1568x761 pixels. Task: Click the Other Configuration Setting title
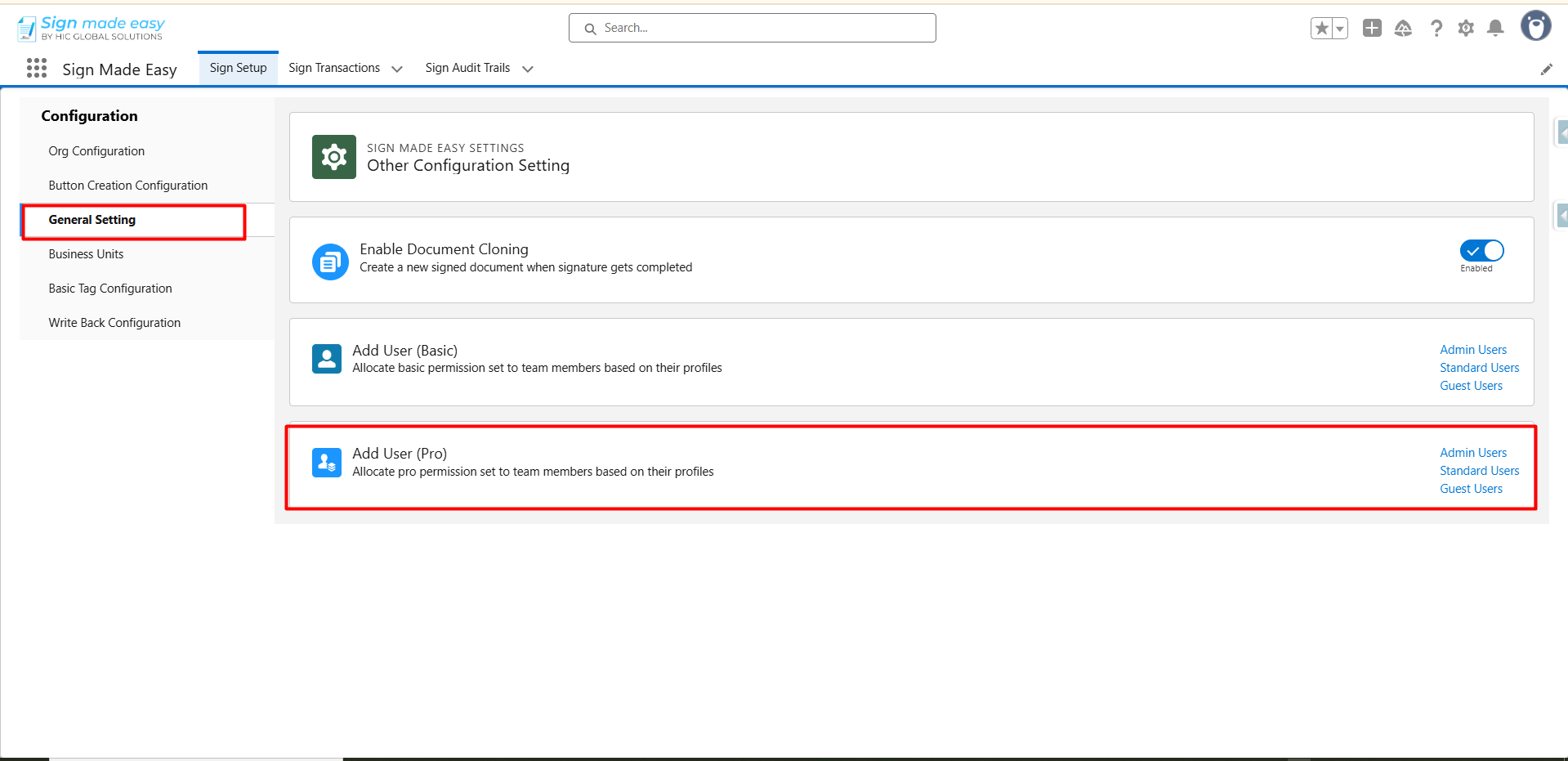[468, 165]
